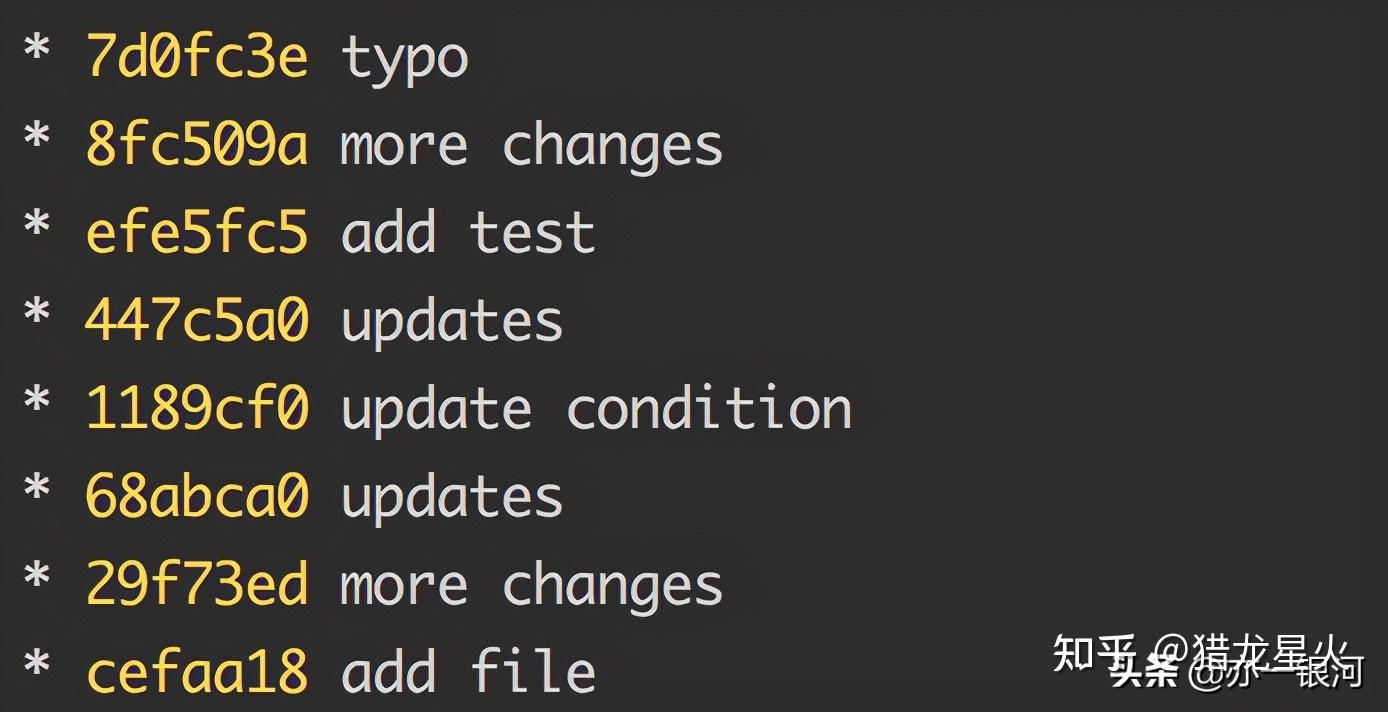Click the 29f73ed commit hash
Image resolution: width=1388 pixels, height=712 pixels.
point(197,586)
